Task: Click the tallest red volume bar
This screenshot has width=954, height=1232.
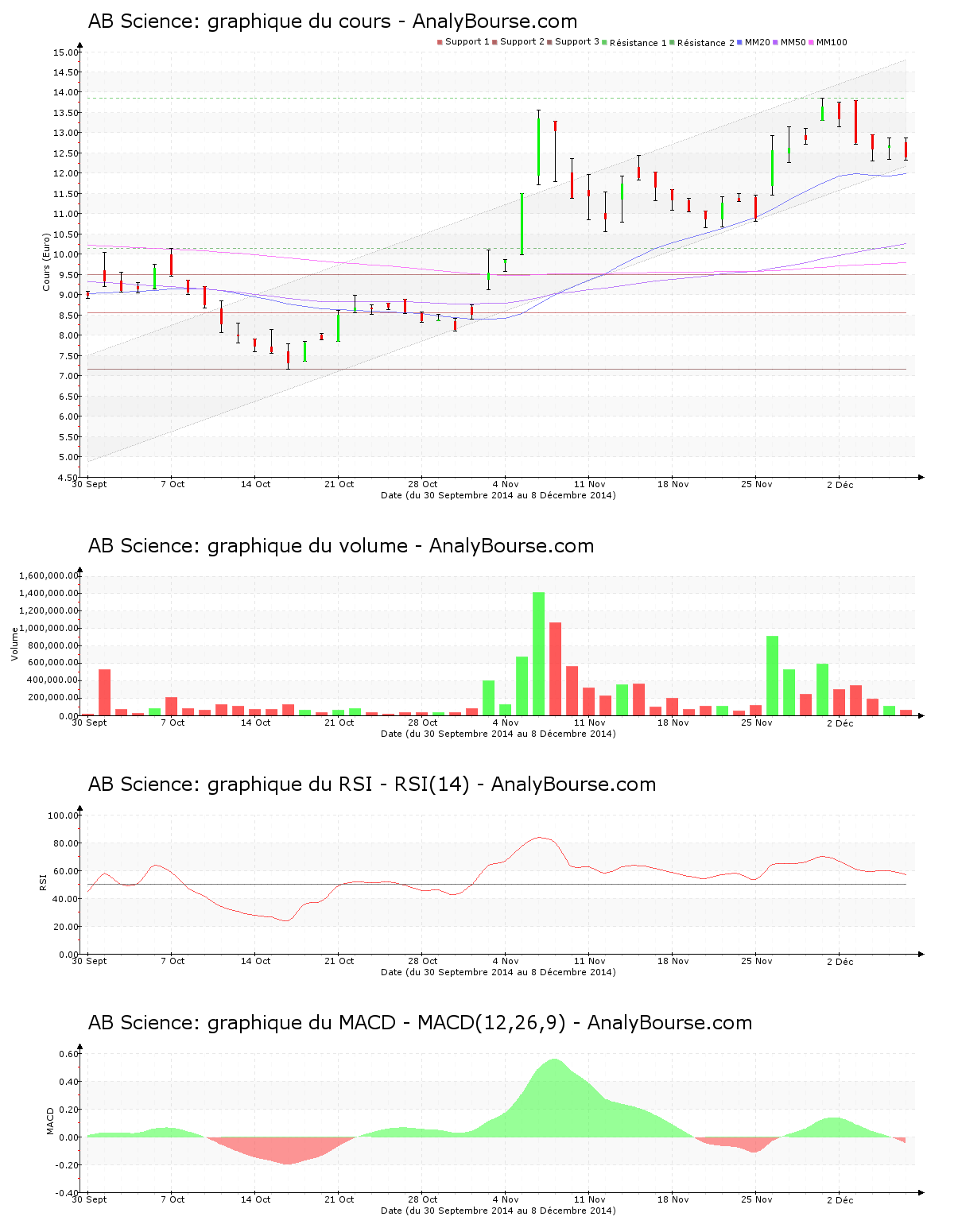Action: tap(555, 668)
